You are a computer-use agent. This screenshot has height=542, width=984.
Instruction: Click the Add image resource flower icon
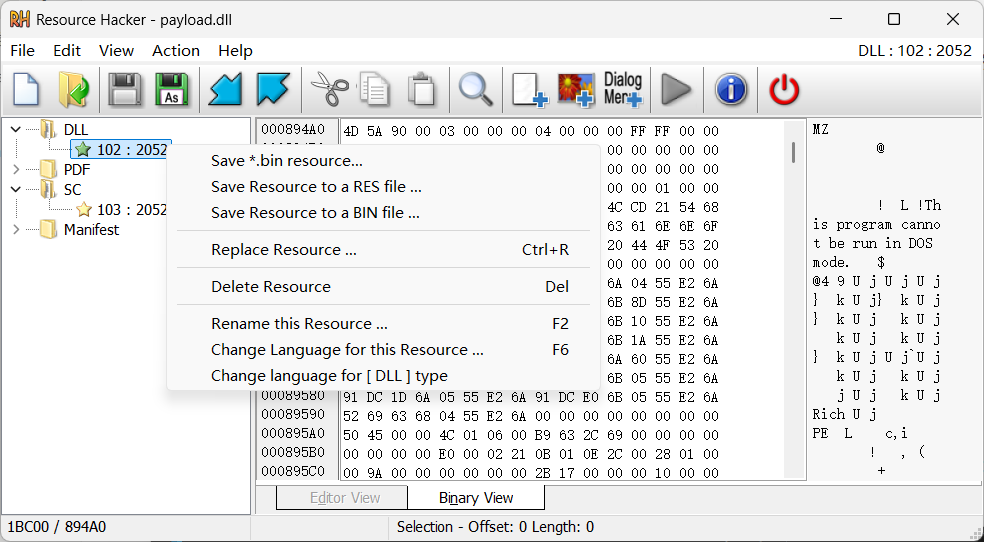(575, 89)
